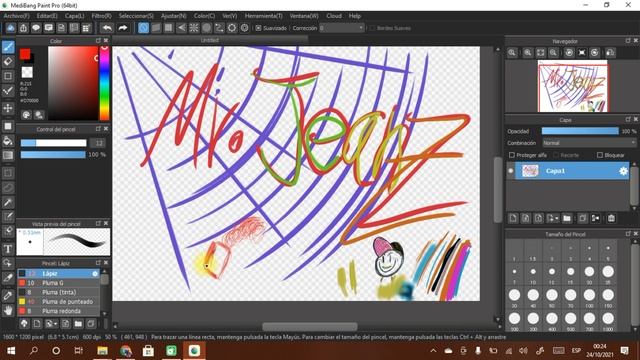Click the Undo arrow in toolbar

pyautogui.click(x=107, y=28)
